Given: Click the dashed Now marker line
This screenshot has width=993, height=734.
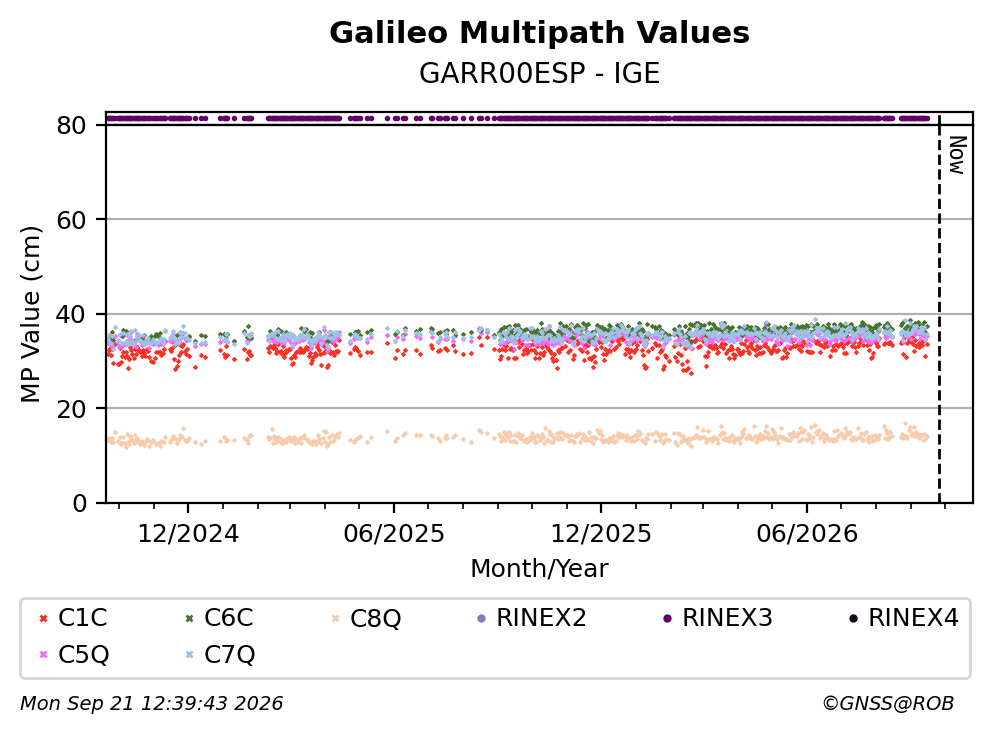Looking at the screenshot, I should pos(939,309).
